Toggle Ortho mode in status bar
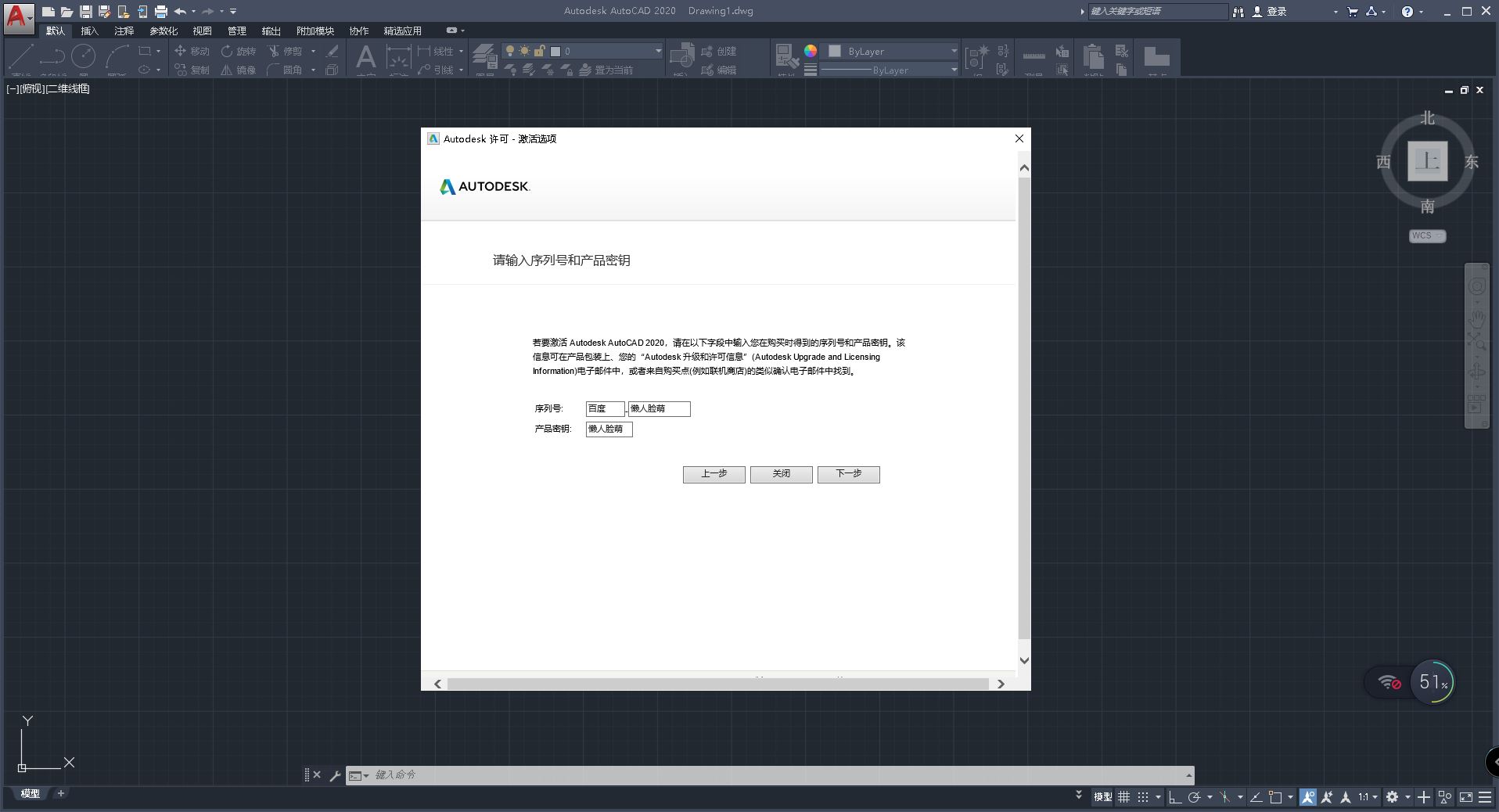 [x=1174, y=797]
